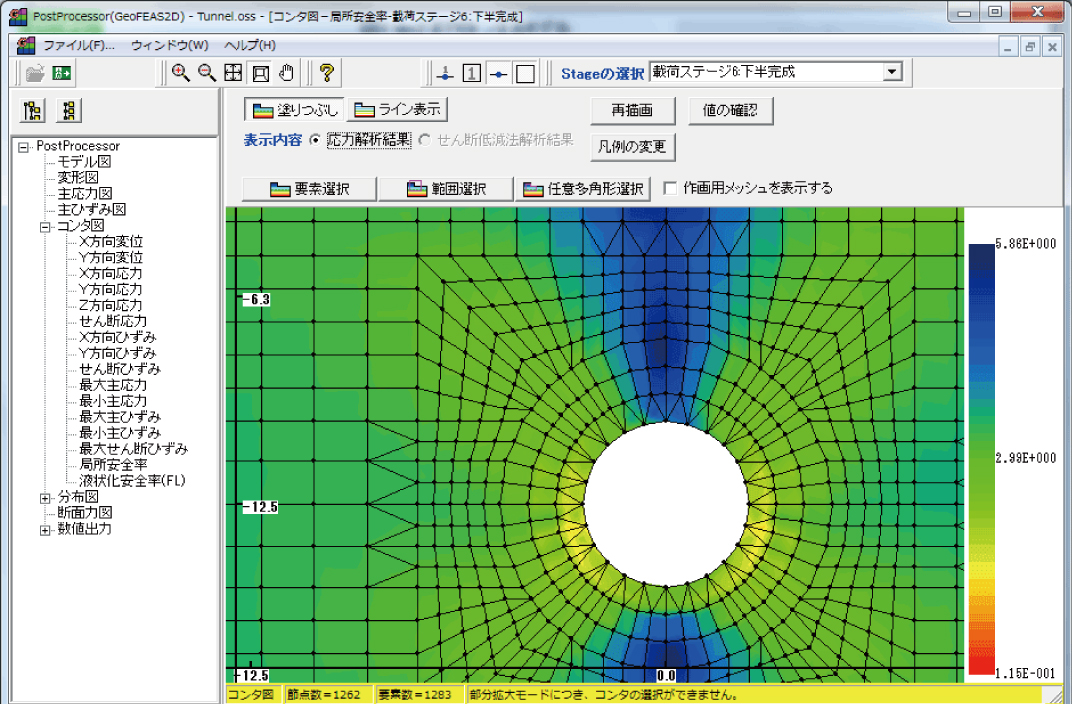Image resolution: width=1072 pixels, height=704 pixels.
Task: Select 最大せん断ひずみ contour item
Action: [x=133, y=449]
